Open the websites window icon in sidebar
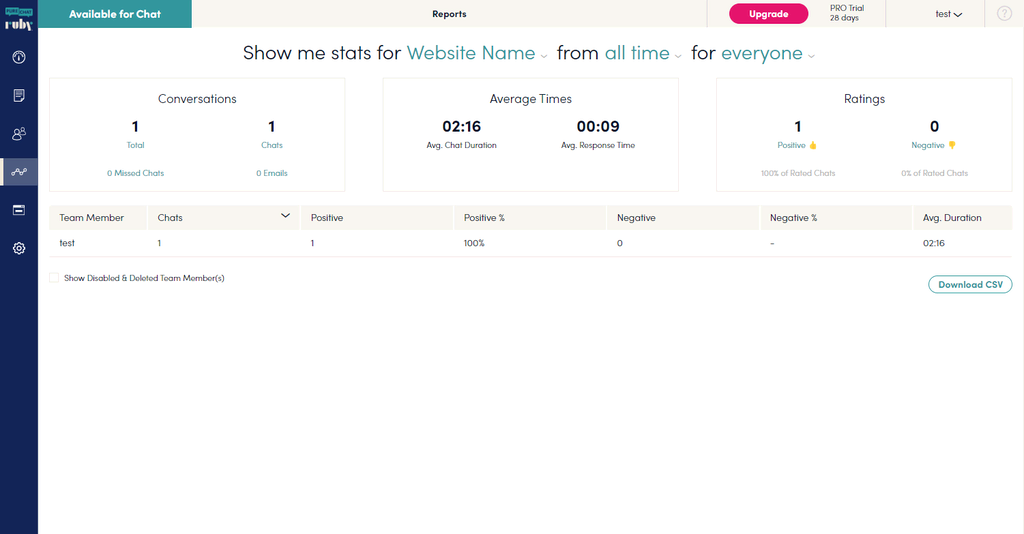Viewport: 1024px width, 534px height. click(19, 210)
